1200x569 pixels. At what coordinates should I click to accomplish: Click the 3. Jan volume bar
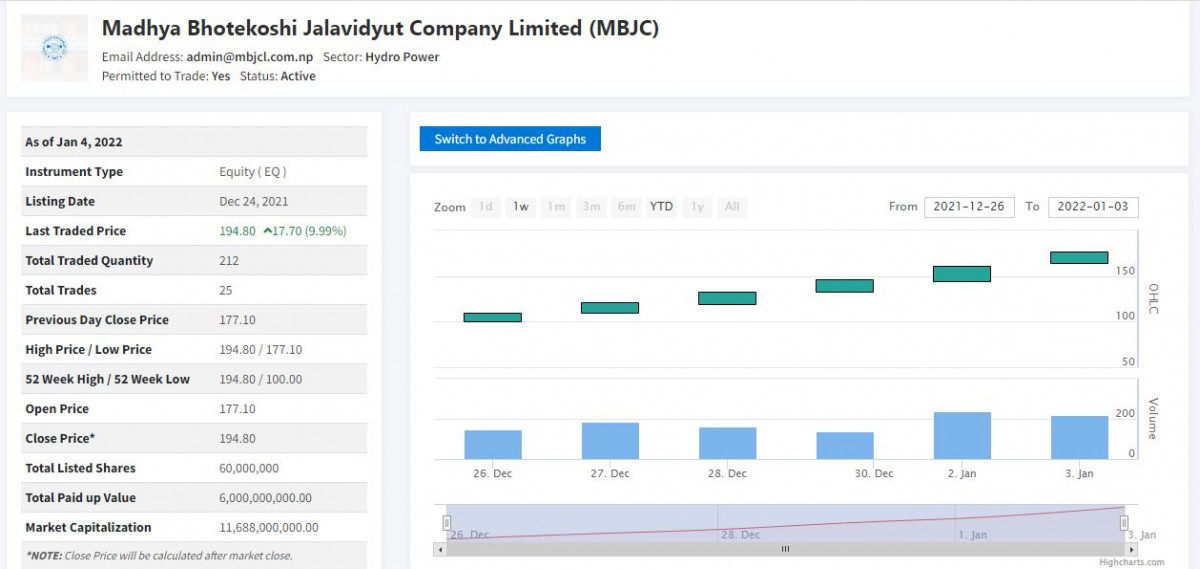[1080, 438]
